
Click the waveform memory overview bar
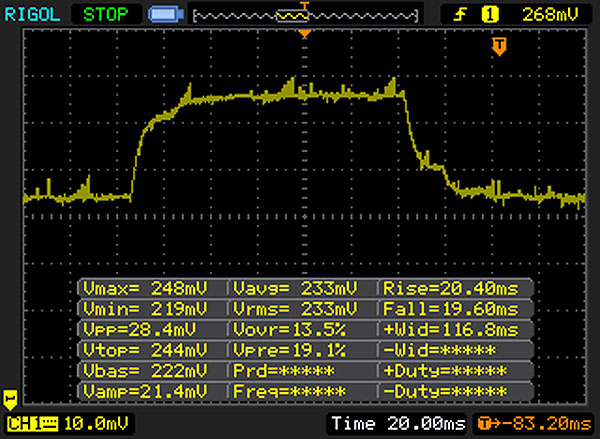pos(305,16)
